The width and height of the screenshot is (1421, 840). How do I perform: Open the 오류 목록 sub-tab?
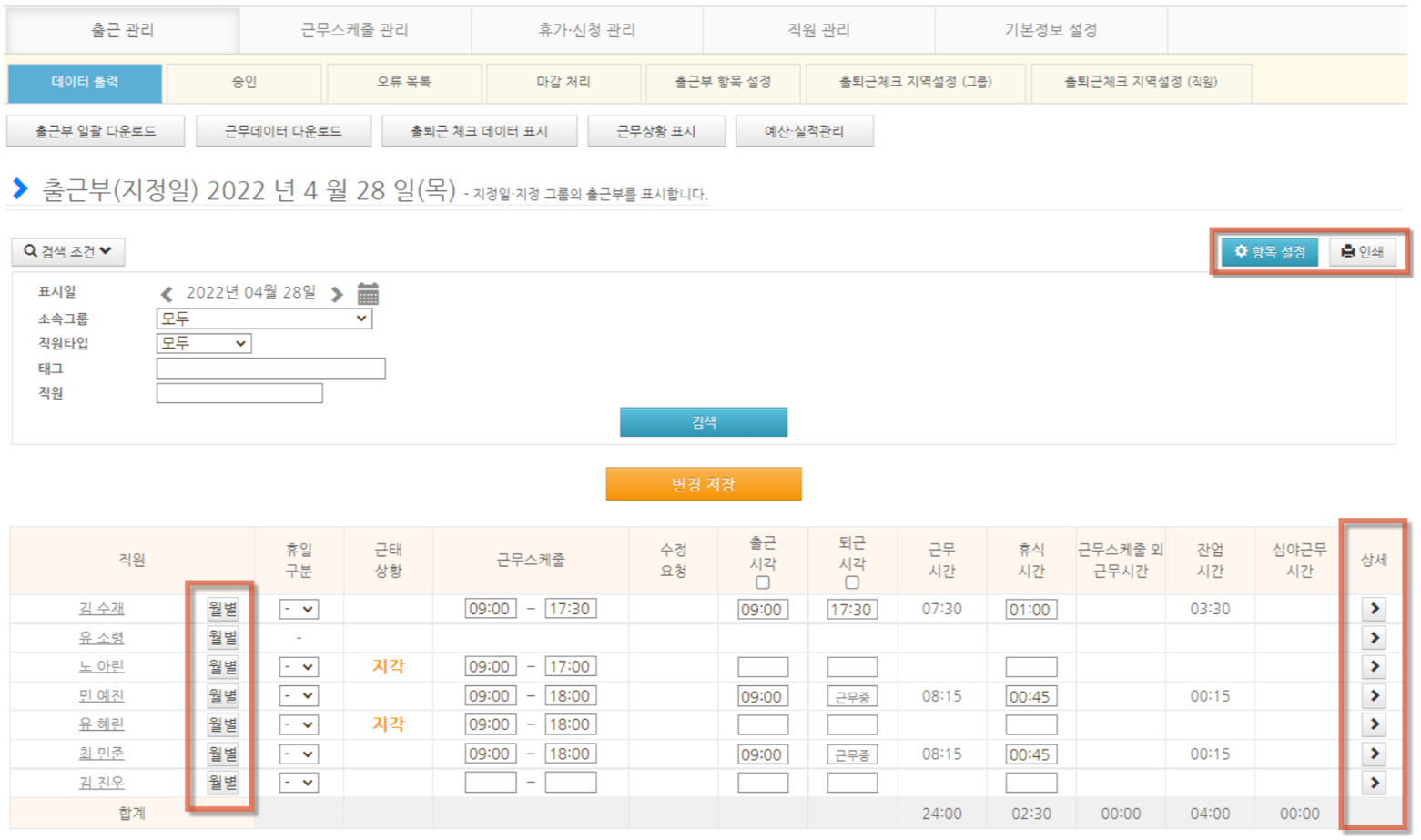[x=404, y=82]
